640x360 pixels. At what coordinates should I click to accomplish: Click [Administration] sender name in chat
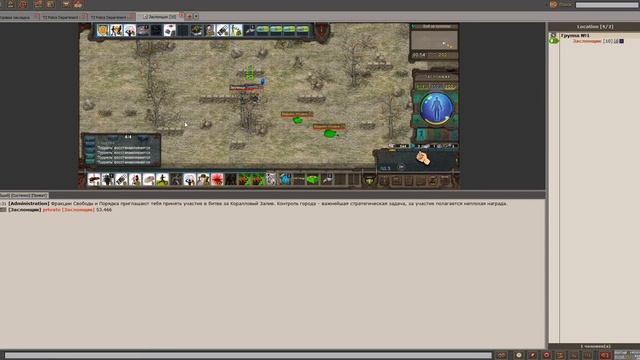click(29, 203)
